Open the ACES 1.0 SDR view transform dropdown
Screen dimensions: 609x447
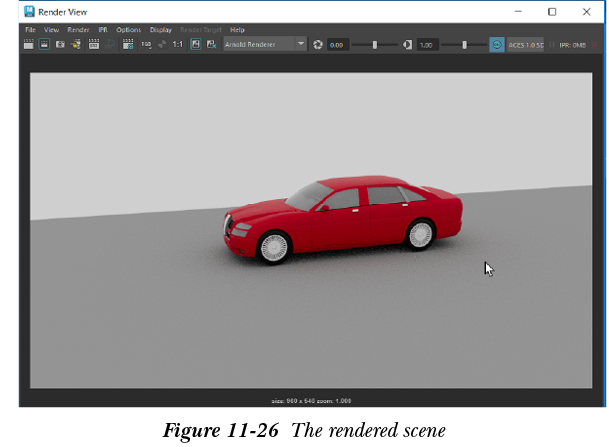(526, 45)
